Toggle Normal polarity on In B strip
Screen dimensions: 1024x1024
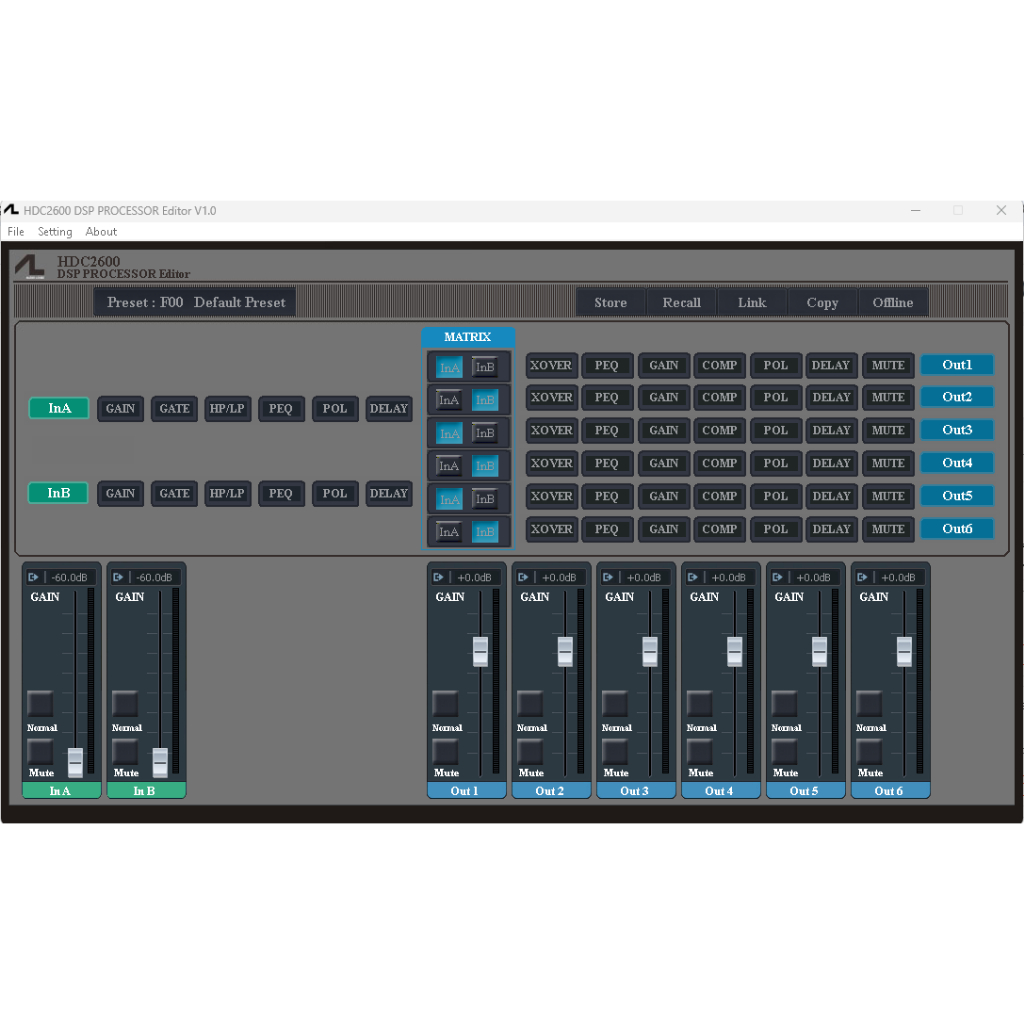[x=125, y=704]
